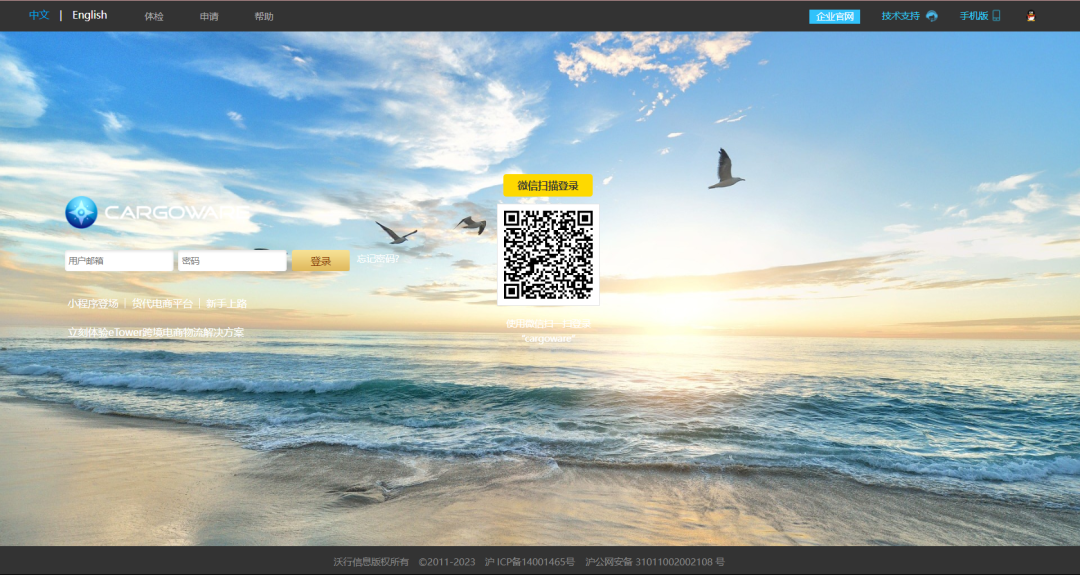Screen dimensions: 1080x575
Task: Focus the 用户邮箱 input field
Action: click(119, 261)
